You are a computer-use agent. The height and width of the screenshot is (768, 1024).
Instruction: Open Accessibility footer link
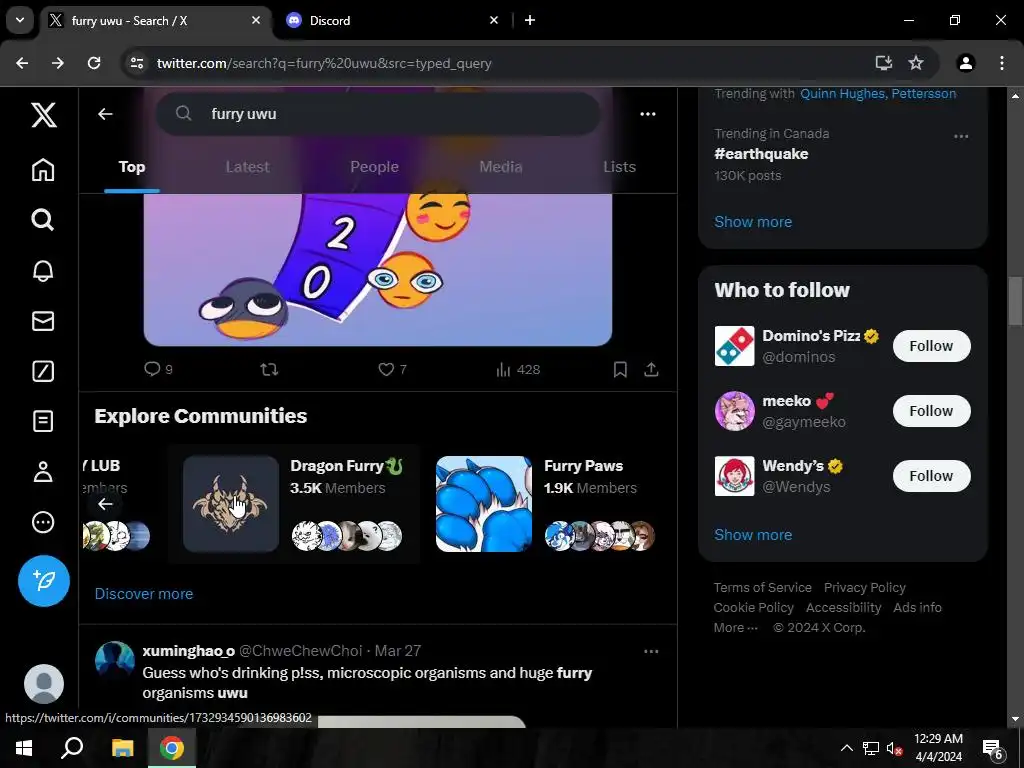844,607
